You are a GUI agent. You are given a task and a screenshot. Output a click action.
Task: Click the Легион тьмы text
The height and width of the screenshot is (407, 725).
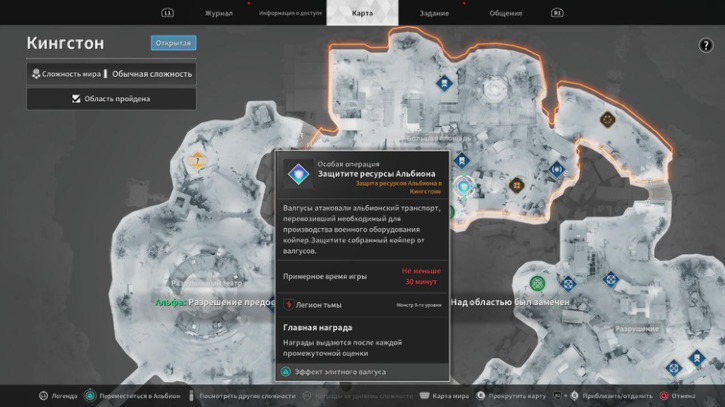click(x=319, y=305)
